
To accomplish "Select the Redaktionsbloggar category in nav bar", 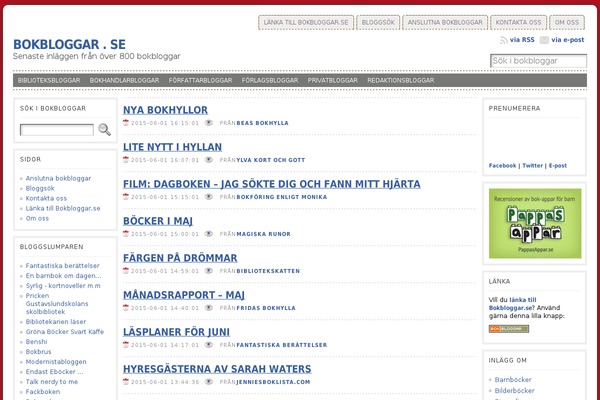I will point(400,80).
